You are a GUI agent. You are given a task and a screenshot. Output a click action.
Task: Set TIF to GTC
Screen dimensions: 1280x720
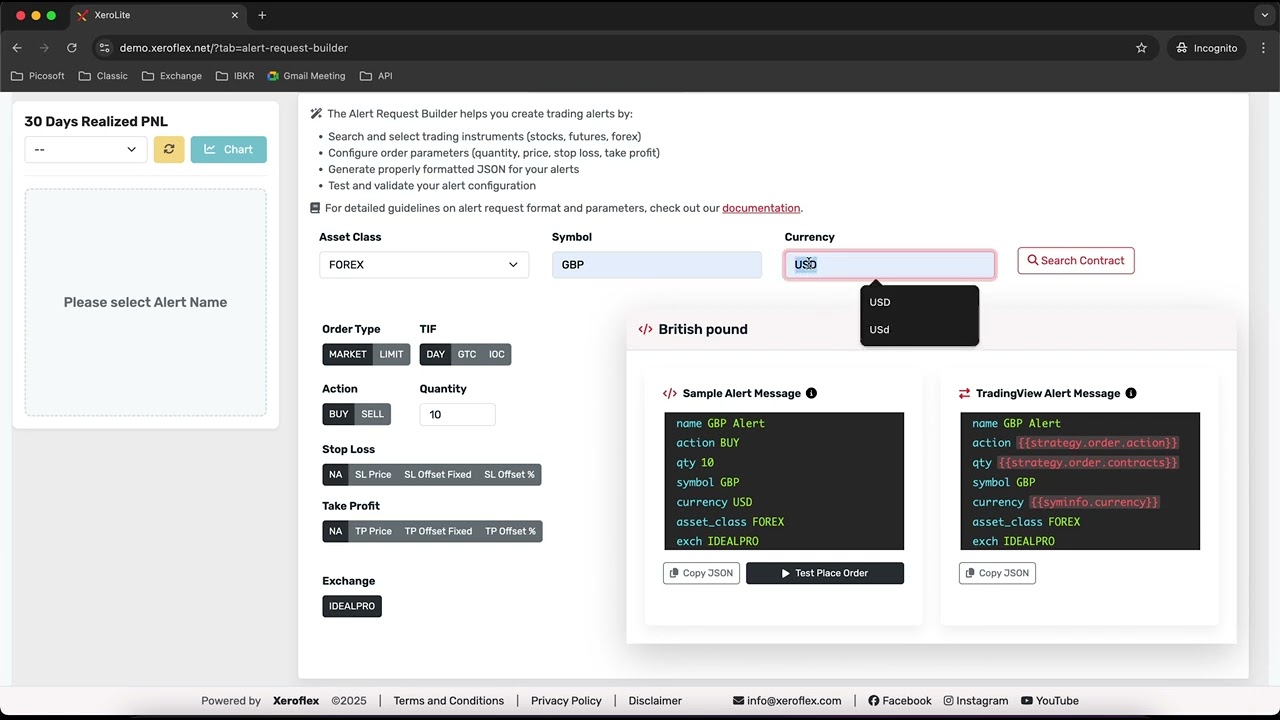tap(467, 354)
